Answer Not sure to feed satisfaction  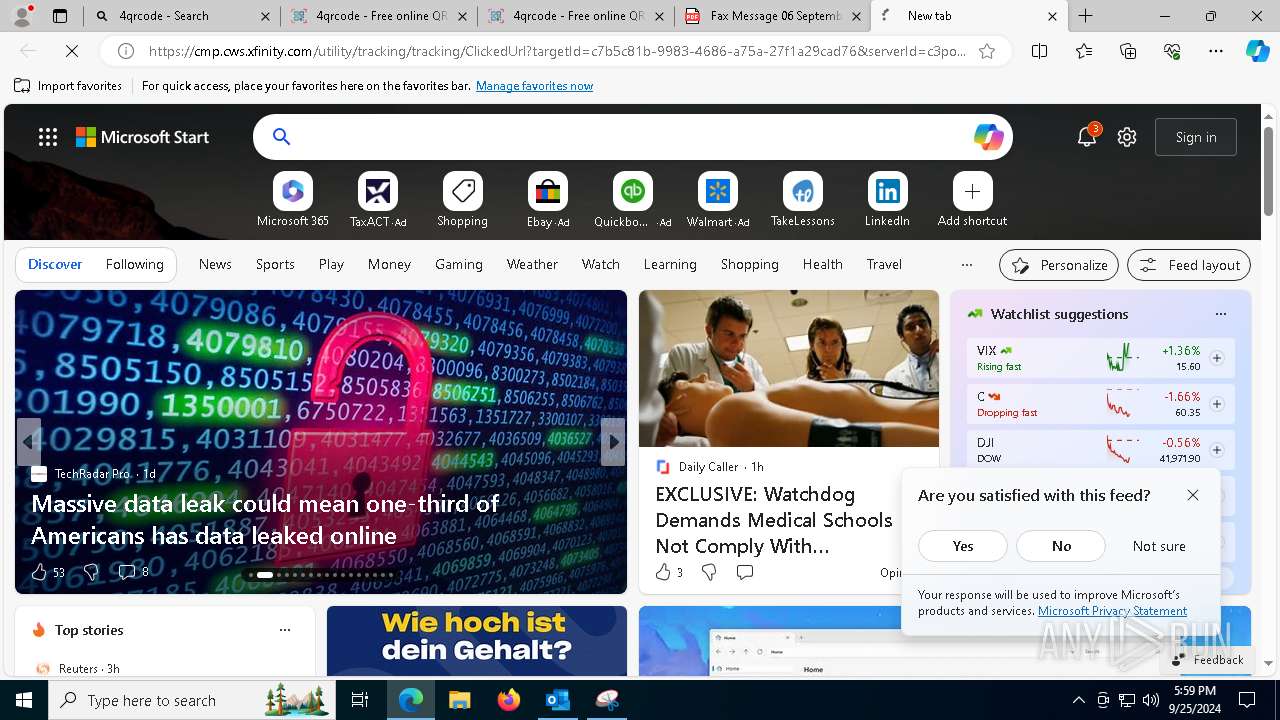(x=1159, y=546)
